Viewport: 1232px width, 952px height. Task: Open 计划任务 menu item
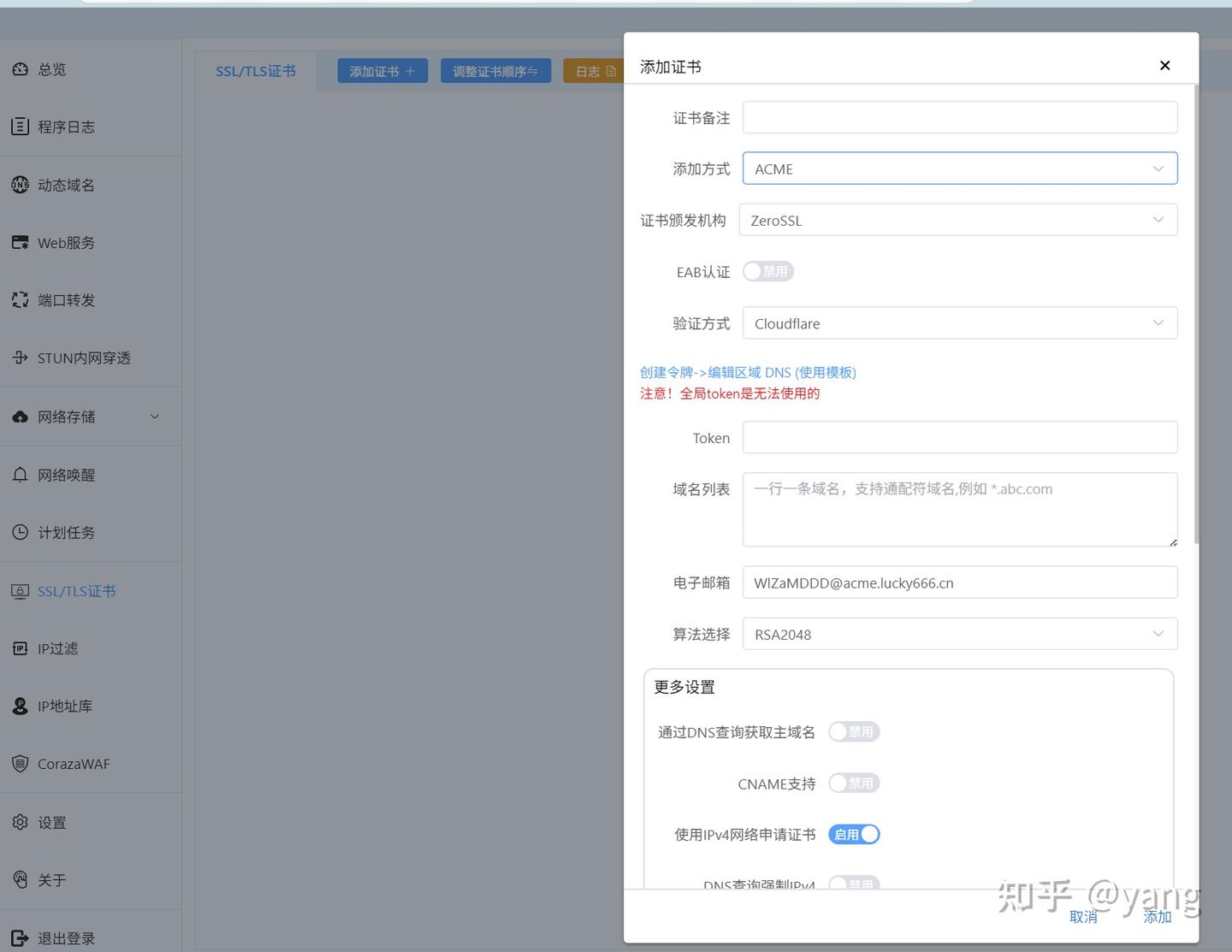(91, 532)
